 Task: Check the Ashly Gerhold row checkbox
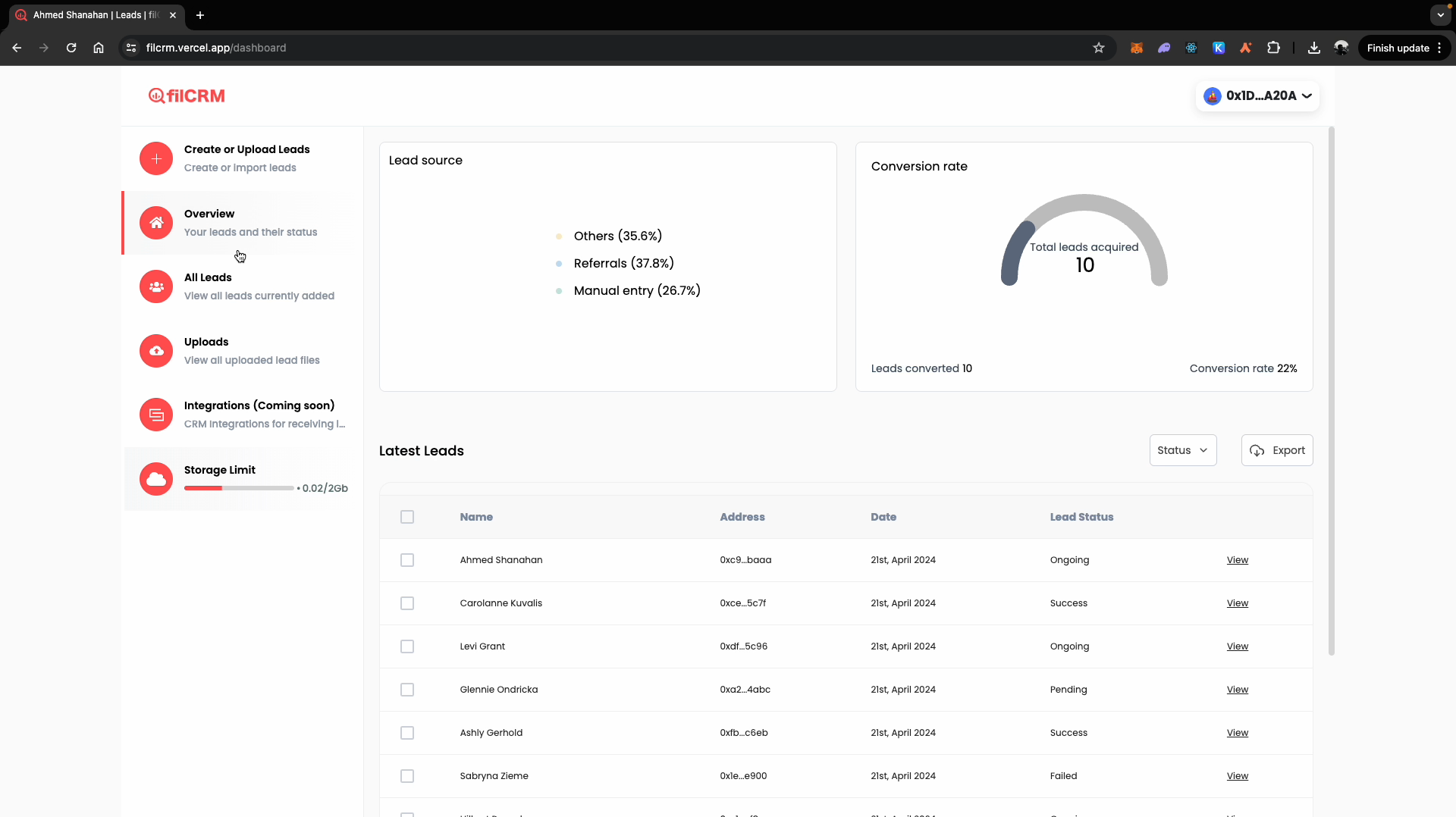pyautogui.click(x=407, y=733)
